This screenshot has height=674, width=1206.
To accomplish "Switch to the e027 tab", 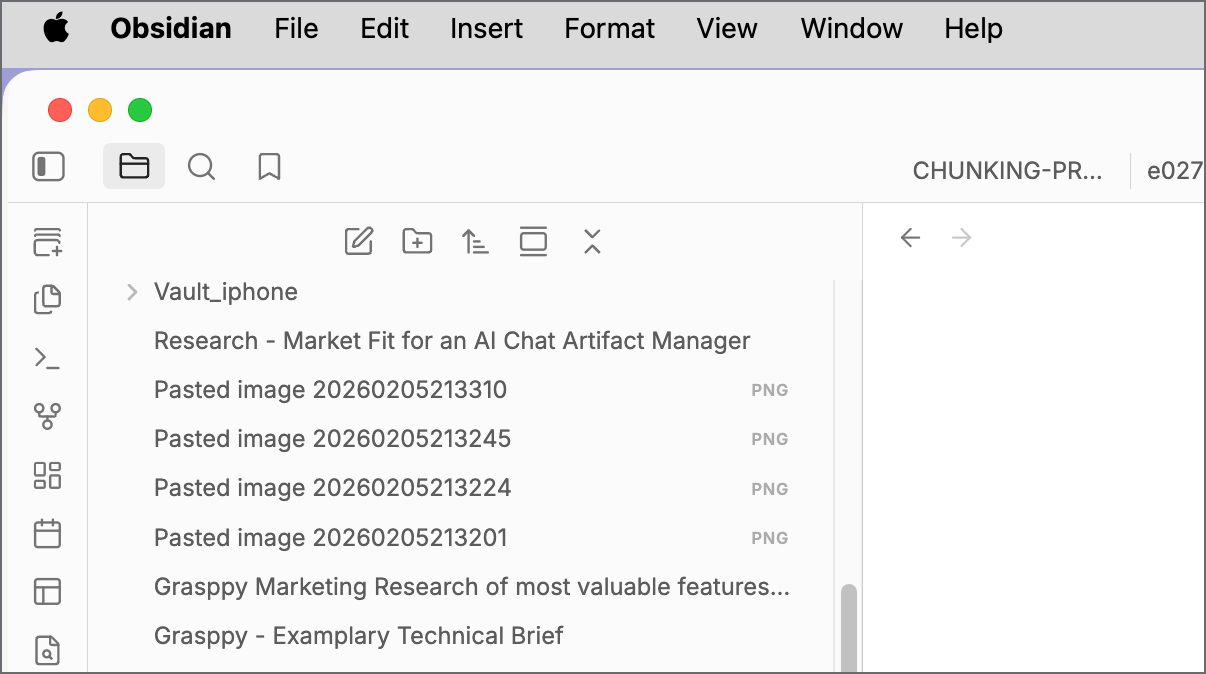I will [x=1174, y=170].
